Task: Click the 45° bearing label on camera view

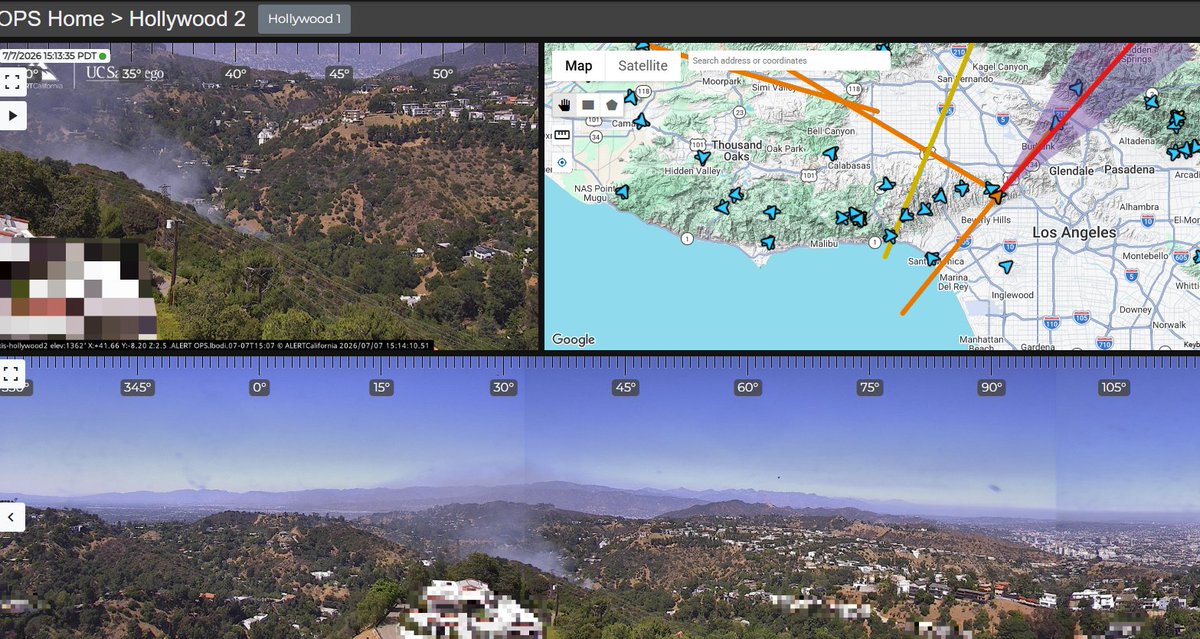Action: pos(339,74)
